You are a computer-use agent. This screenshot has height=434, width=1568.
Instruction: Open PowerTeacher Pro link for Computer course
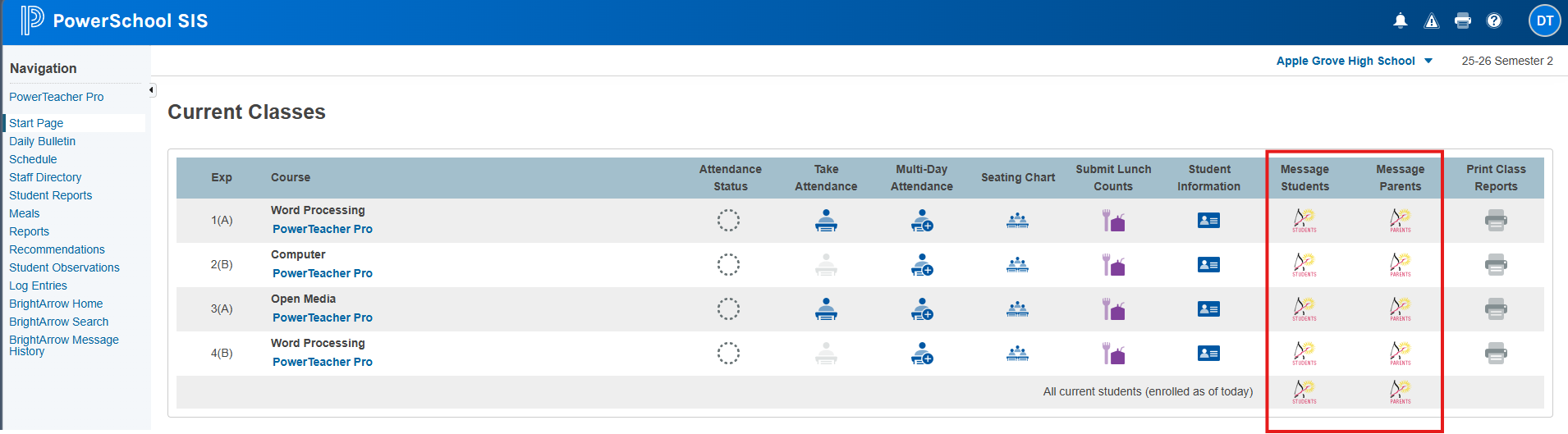point(323,273)
